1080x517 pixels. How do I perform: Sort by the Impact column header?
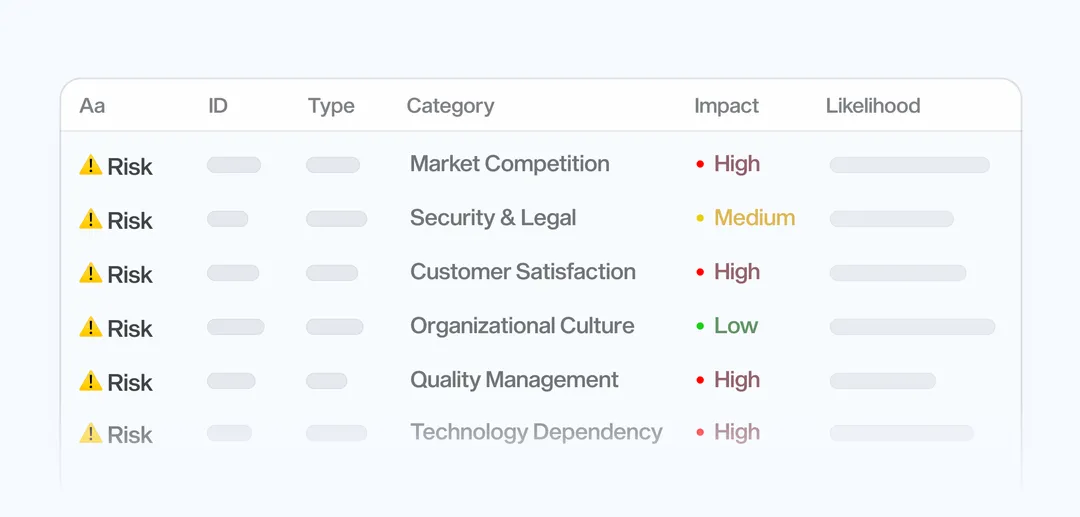pyautogui.click(x=726, y=106)
